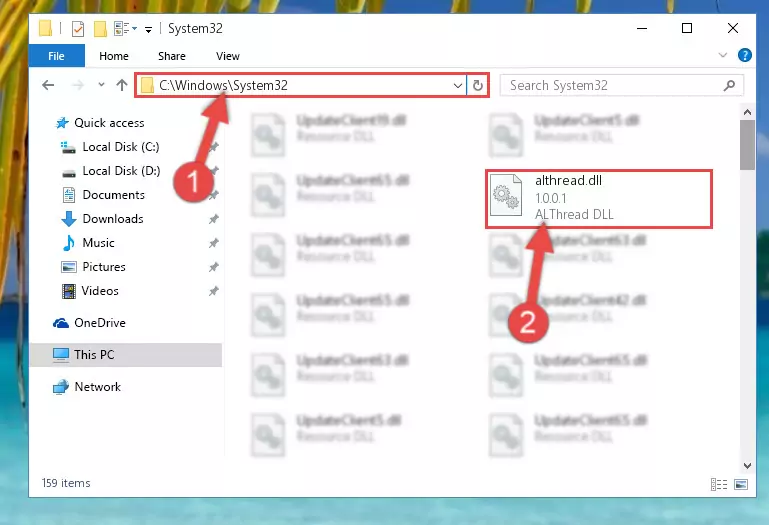Screen dimensions: 769x525
Task: Click the Forward navigation arrow
Action: (77, 85)
